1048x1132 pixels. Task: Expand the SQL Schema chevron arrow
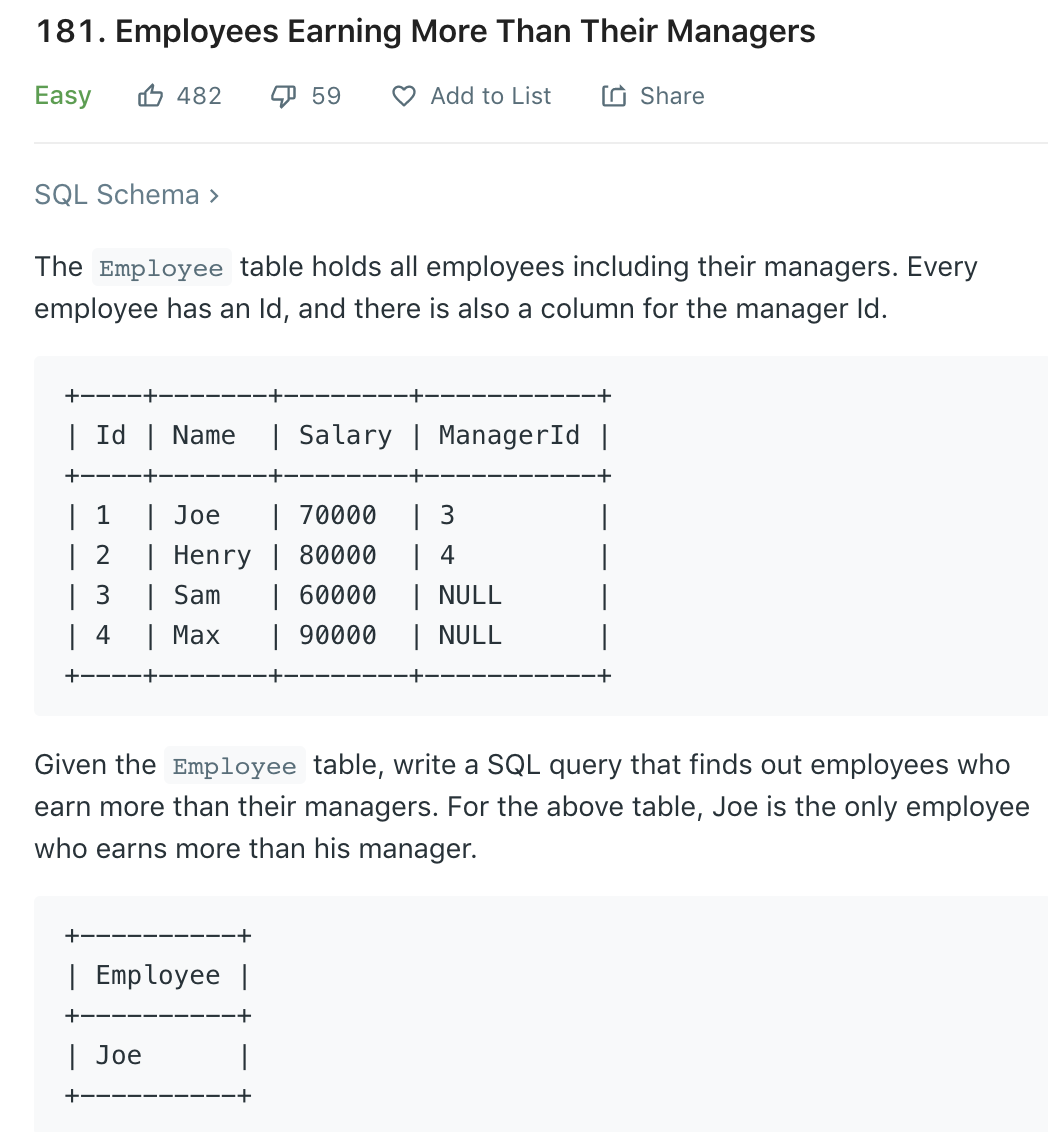click(214, 196)
